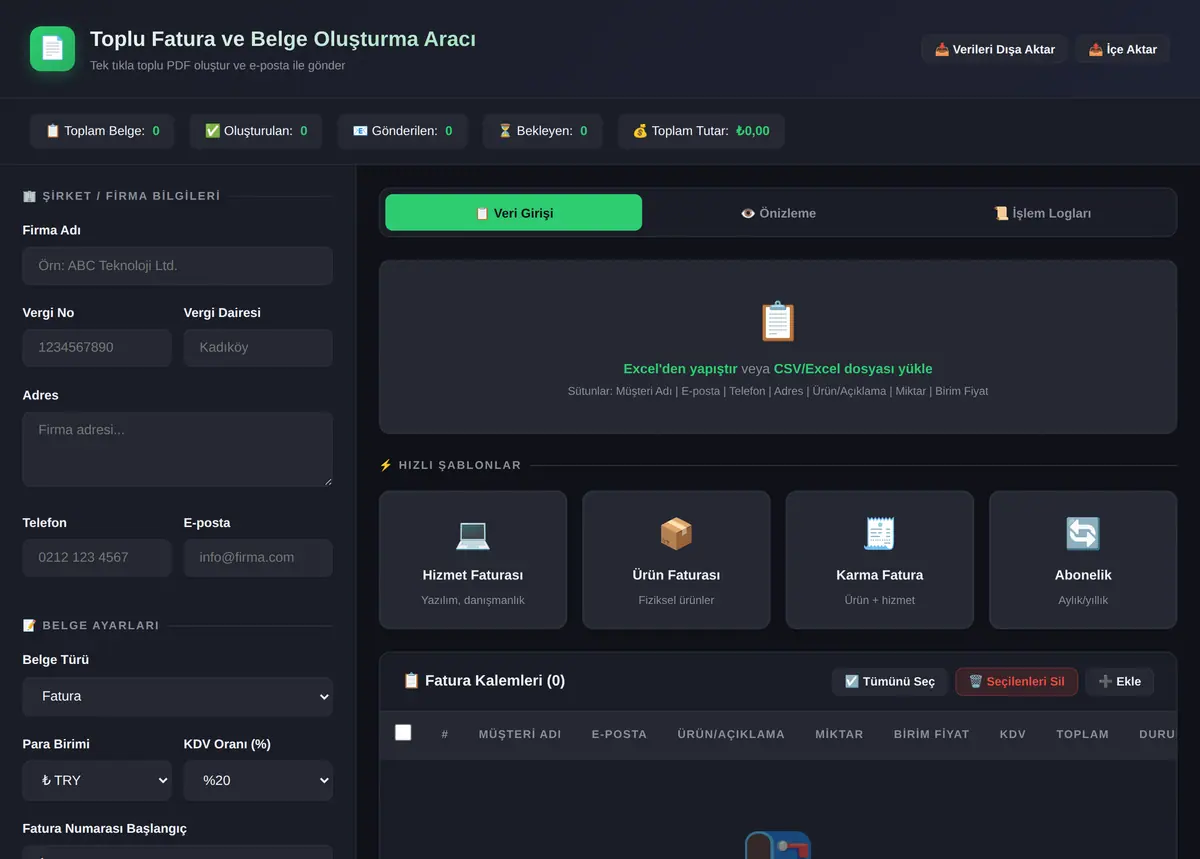Click the green document logo icon
This screenshot has height=859, width=1200.
tap(52, 48)
